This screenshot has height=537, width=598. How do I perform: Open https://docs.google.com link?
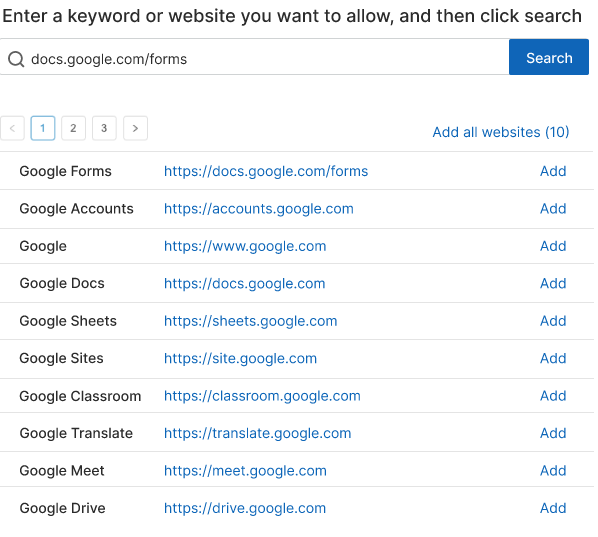tap(244, 284)
